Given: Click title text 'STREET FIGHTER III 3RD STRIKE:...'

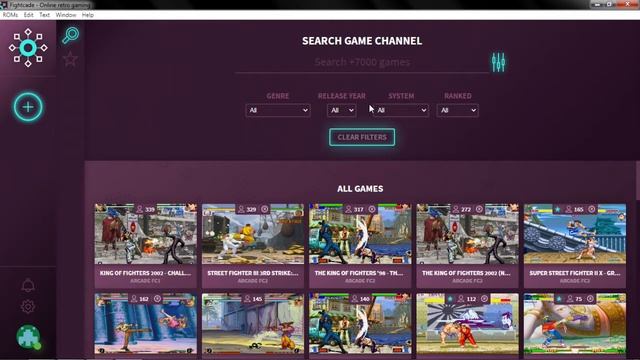Looking at the screenshot, I should point(253,273).
